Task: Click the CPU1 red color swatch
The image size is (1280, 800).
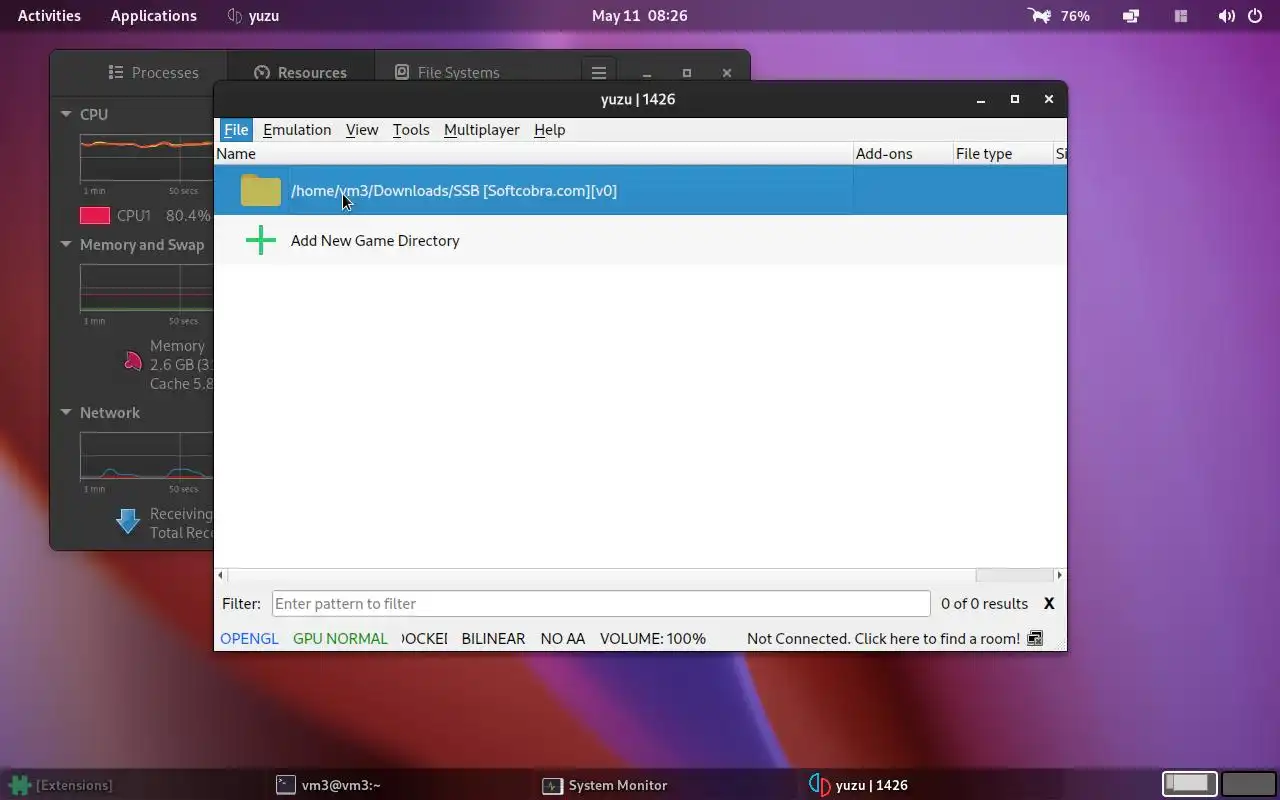Action: [x=95, y=215]
